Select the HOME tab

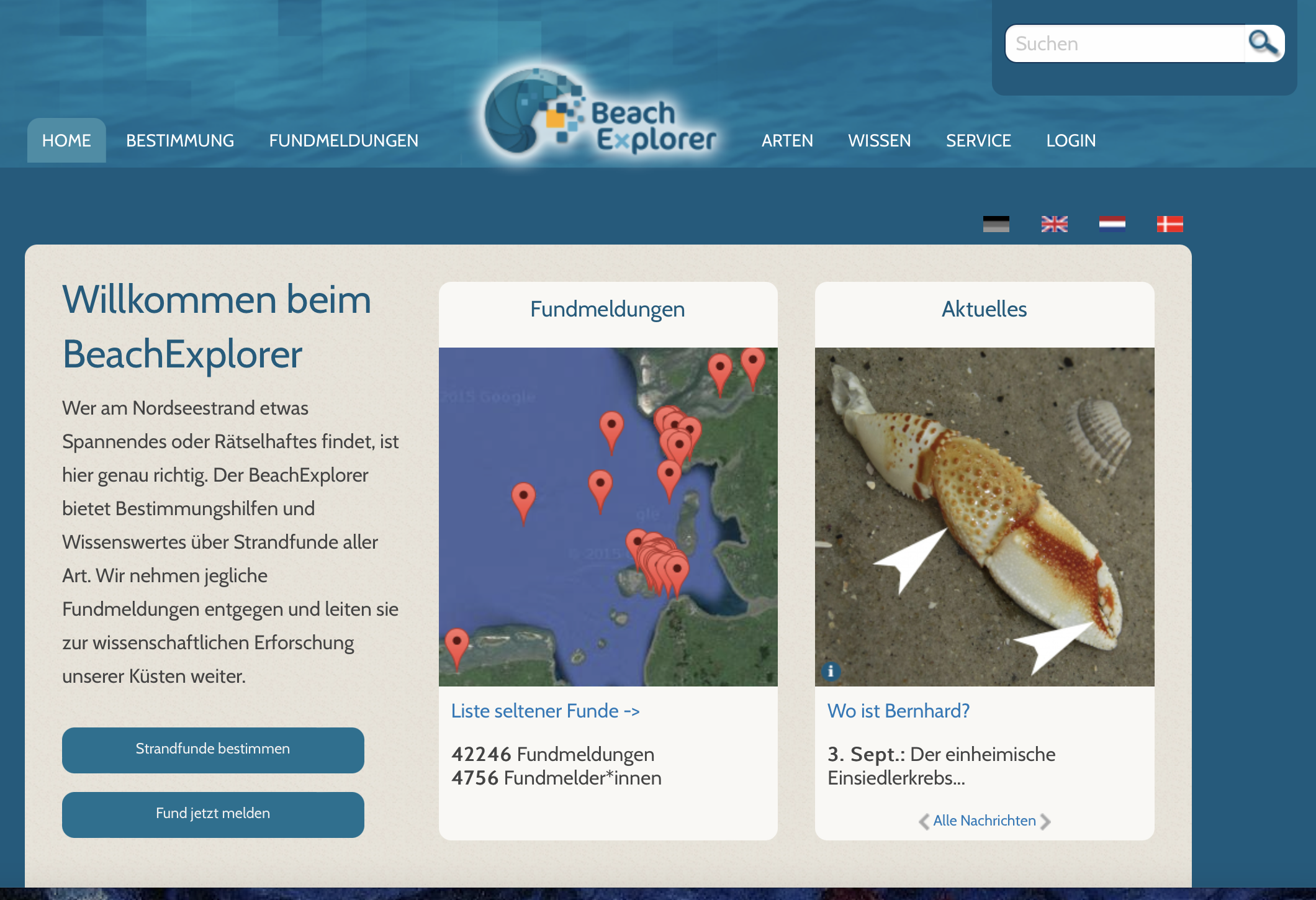[x=66, y=141]
